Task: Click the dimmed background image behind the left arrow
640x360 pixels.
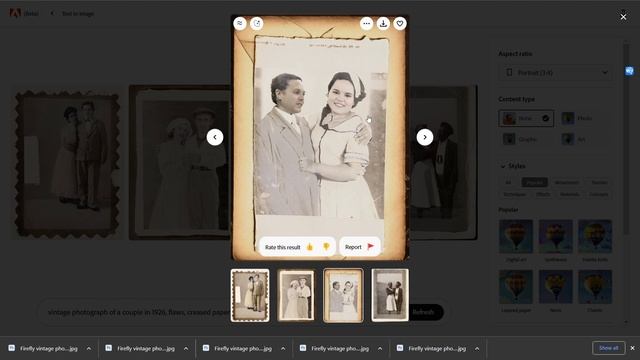Action: click(180, 162)
